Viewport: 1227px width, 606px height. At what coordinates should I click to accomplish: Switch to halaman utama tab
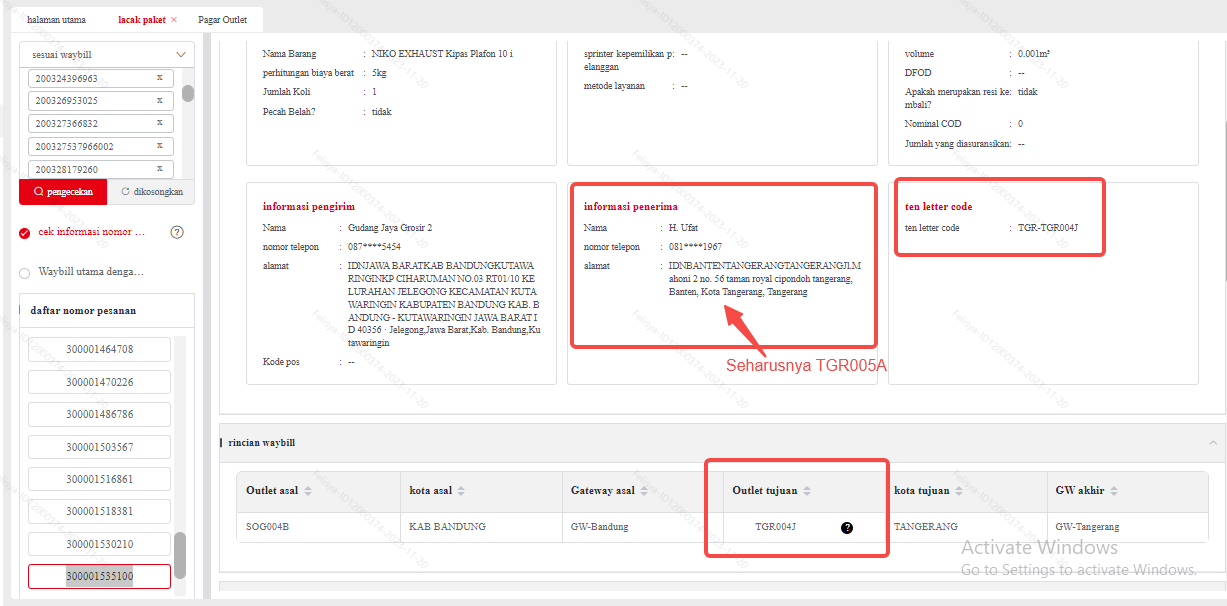(56, 20)
